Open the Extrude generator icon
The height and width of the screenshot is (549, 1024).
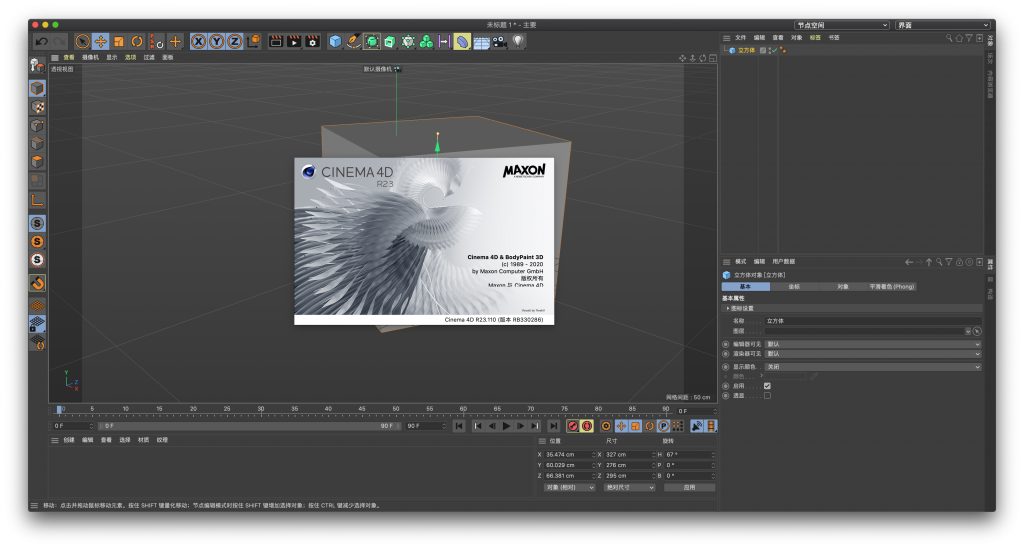pyautogui.click(x=390, y=41)
